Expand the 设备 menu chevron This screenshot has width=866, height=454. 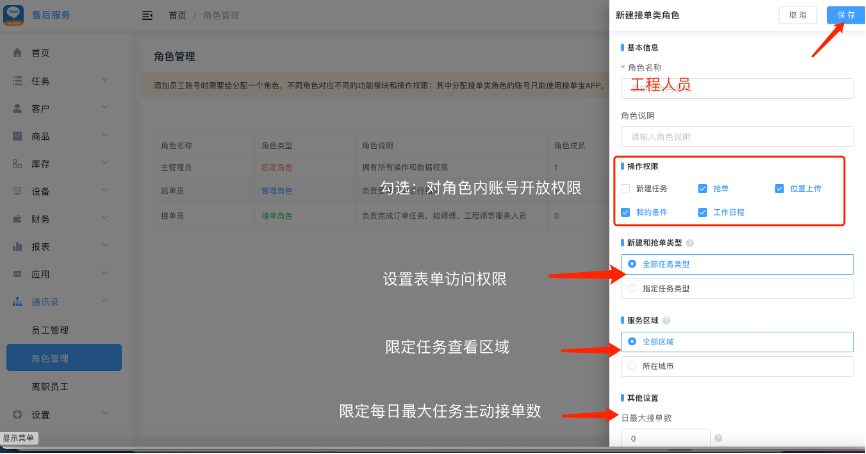pyautogui.click(x=104, y=191)
